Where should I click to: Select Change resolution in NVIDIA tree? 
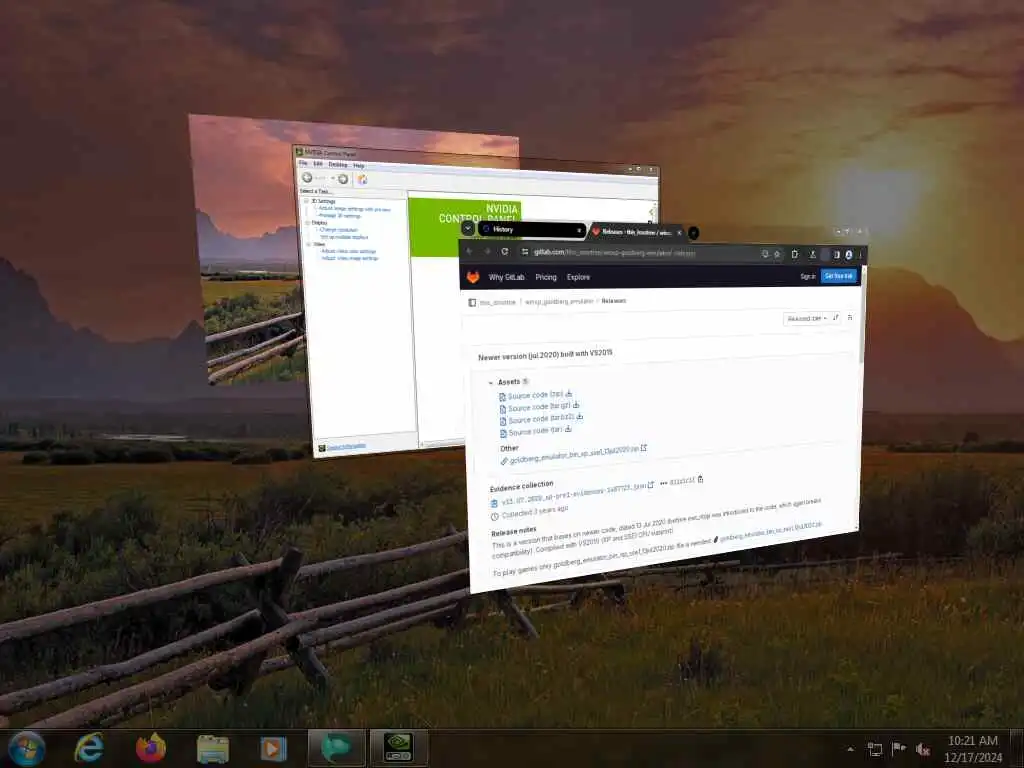[x=338, y=230]
